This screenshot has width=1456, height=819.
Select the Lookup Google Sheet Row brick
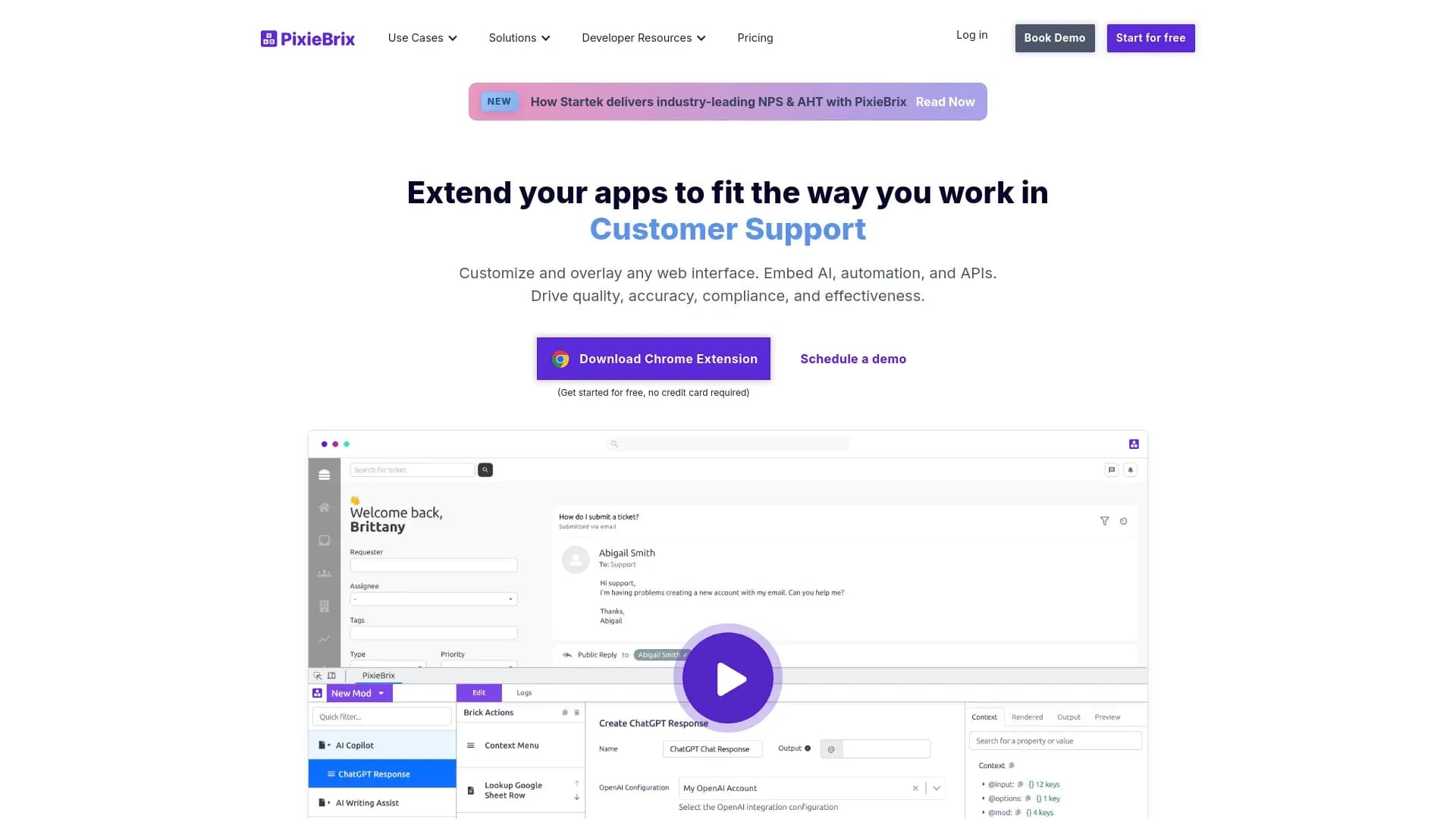tap(521, 790)
